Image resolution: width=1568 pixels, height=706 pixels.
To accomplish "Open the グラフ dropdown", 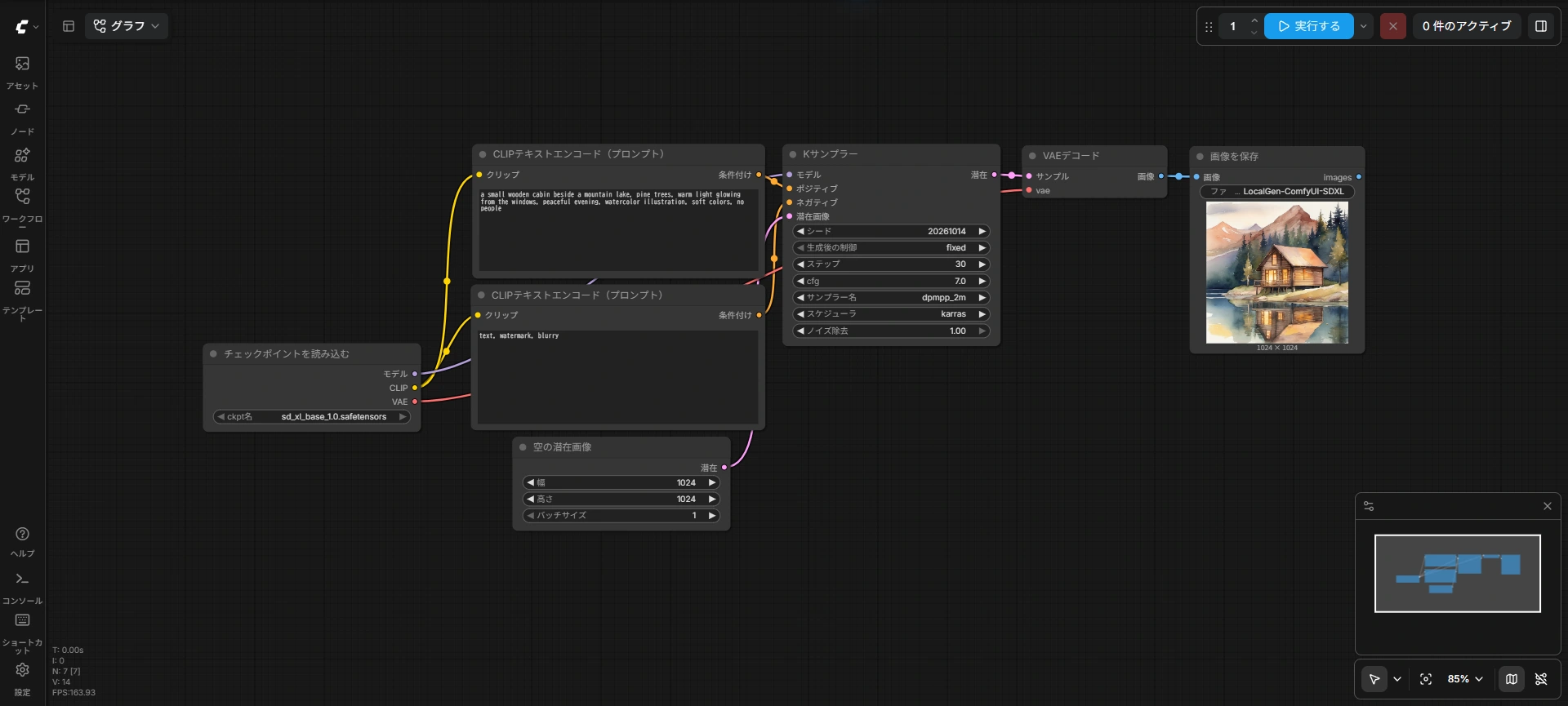I will [x=127, y=26].
